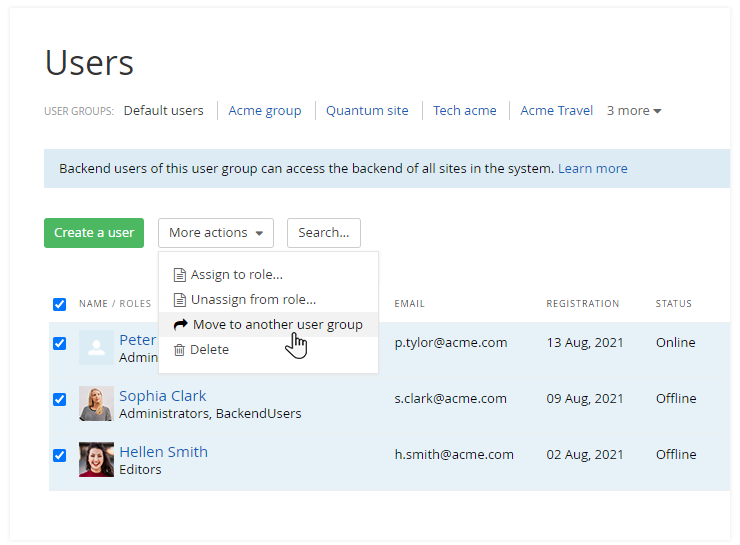Click the Move to another group arrow icon
This screenshot has width=740, height=545.
coord(180,325)
